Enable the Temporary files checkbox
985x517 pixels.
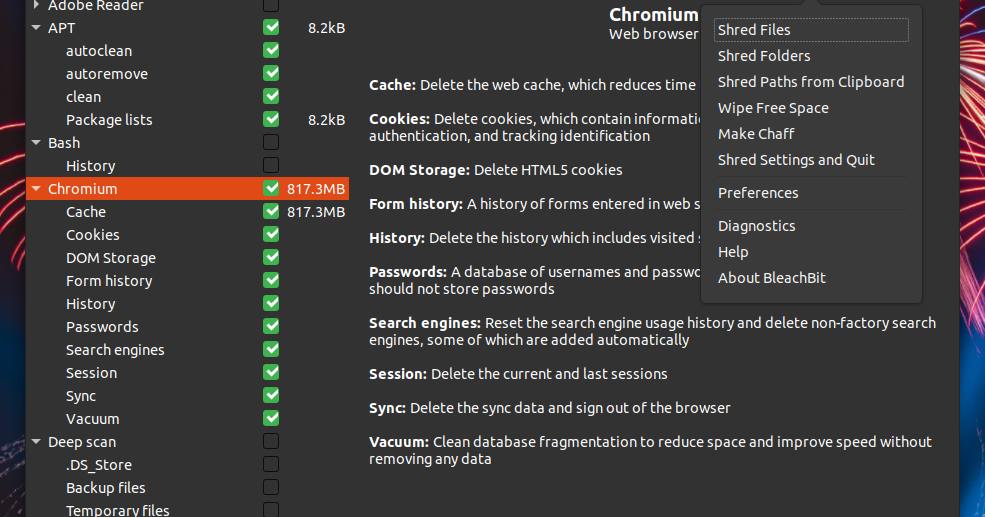tap(271, 509)
